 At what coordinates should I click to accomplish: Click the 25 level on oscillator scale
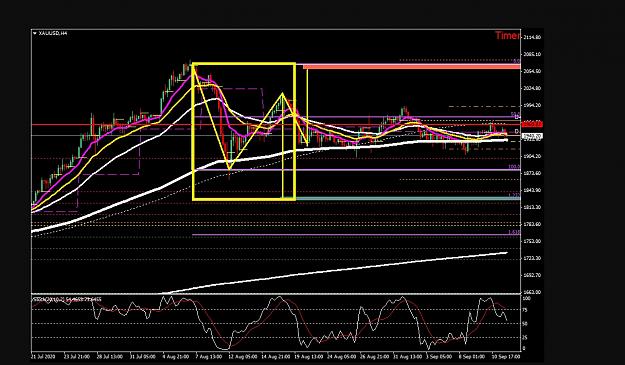526,338
